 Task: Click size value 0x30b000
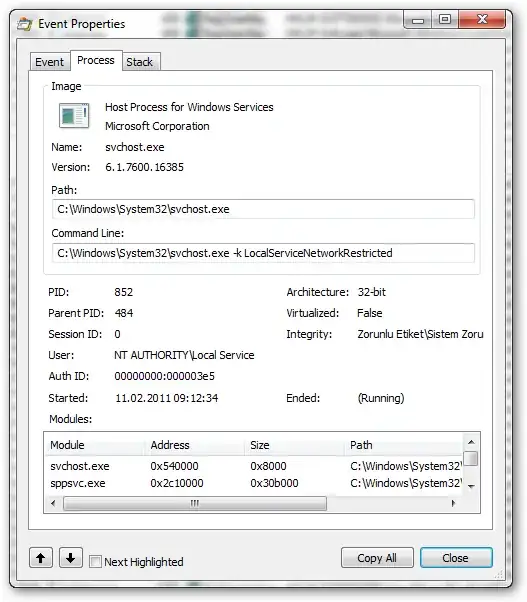[274, 483]
